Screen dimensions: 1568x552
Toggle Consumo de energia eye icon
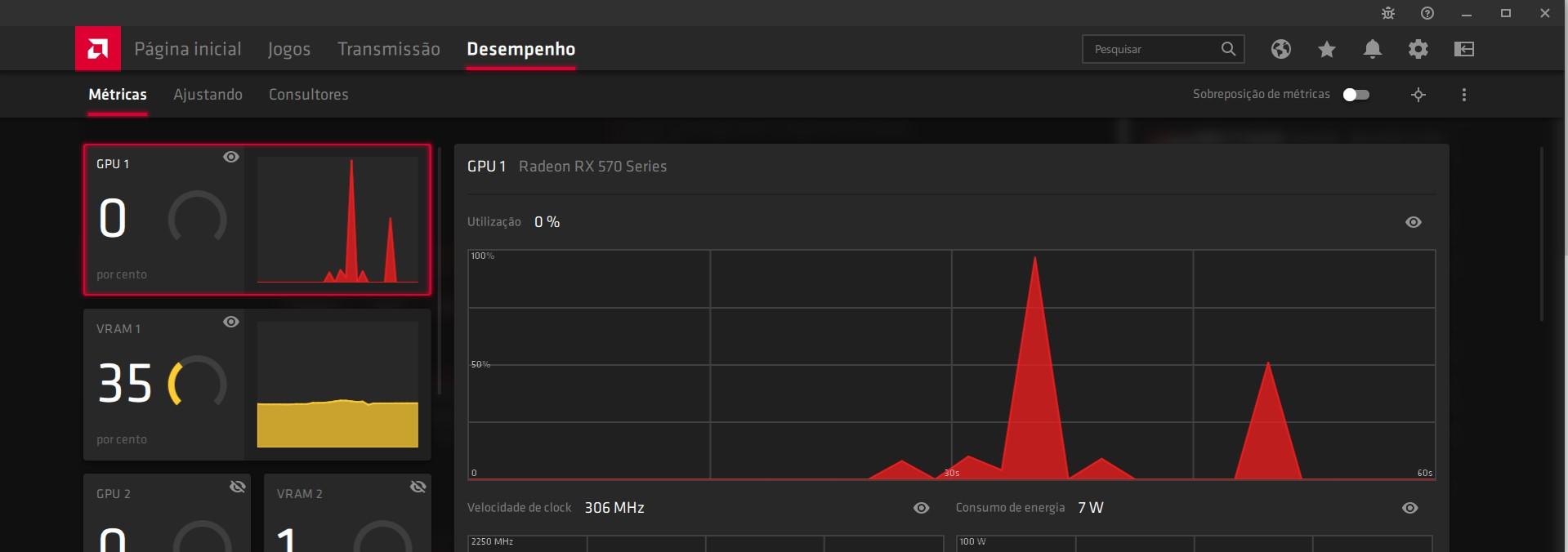[x=1410, y=508]
